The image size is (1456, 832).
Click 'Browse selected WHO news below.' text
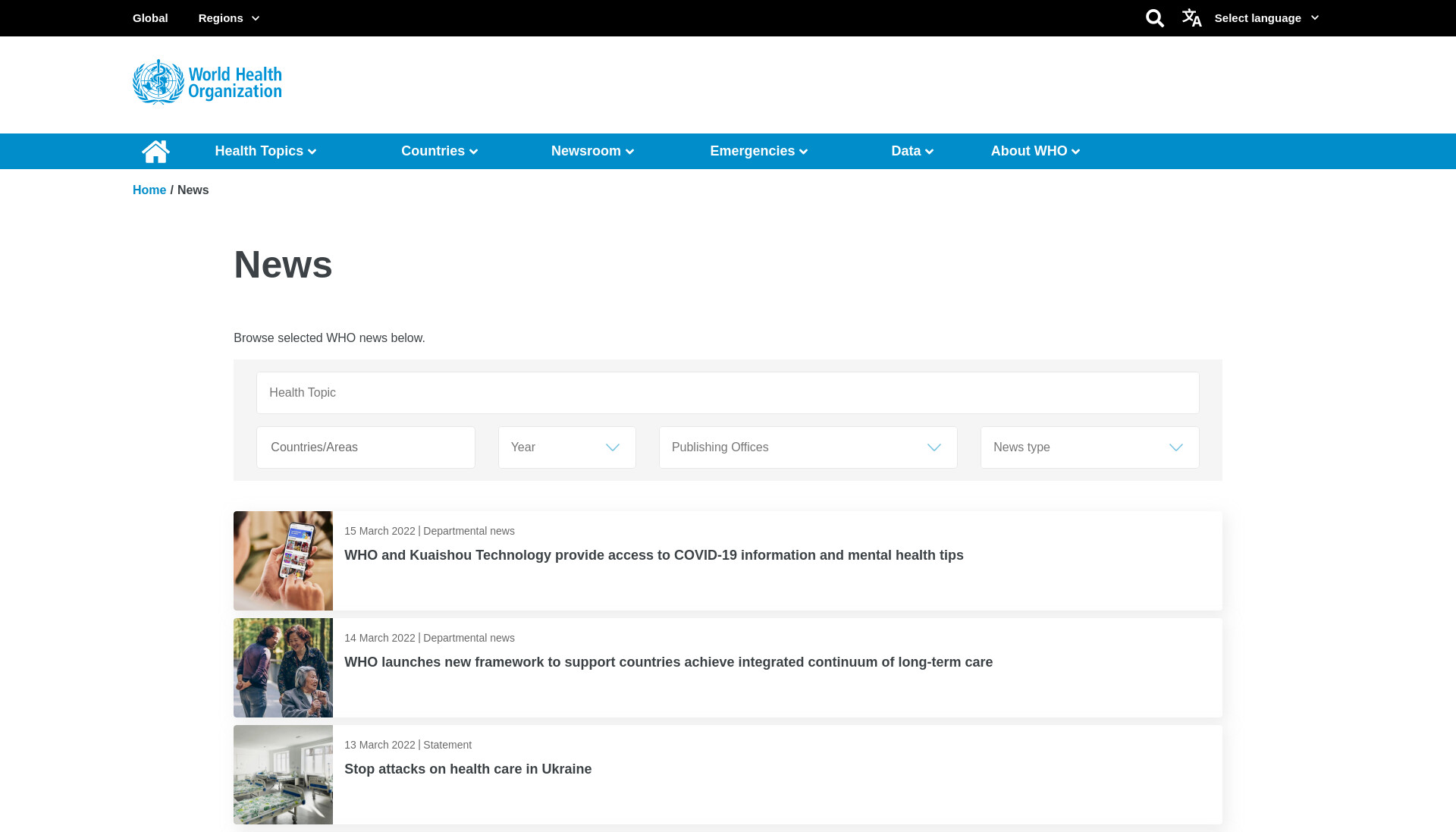point(329,338)
